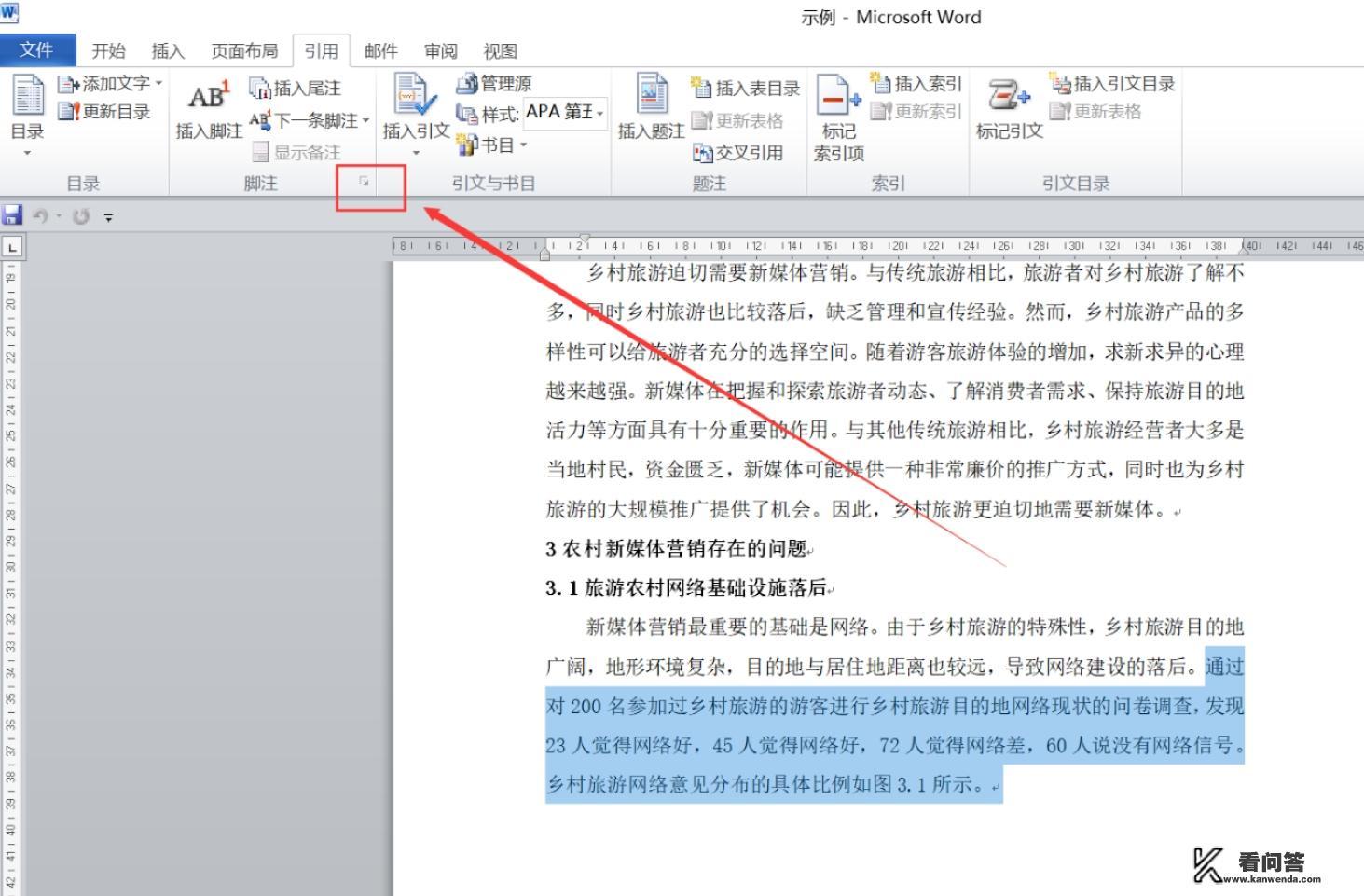Click the right indent marker on the ruler
The width and height of the screenshot is (1364, 896).
pos(1244,251)
